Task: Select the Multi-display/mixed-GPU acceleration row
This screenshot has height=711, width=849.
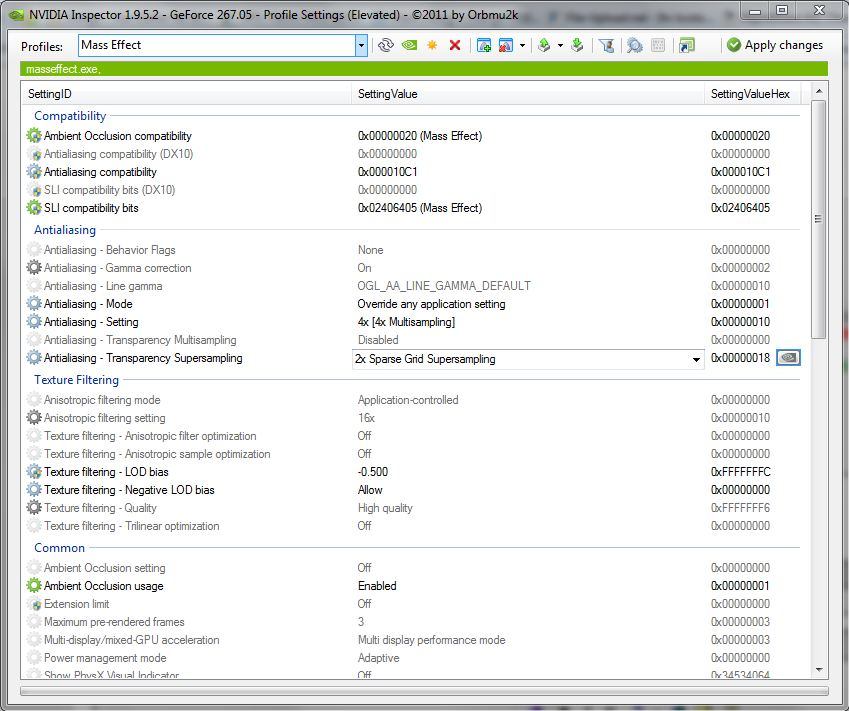Action: 413,640
